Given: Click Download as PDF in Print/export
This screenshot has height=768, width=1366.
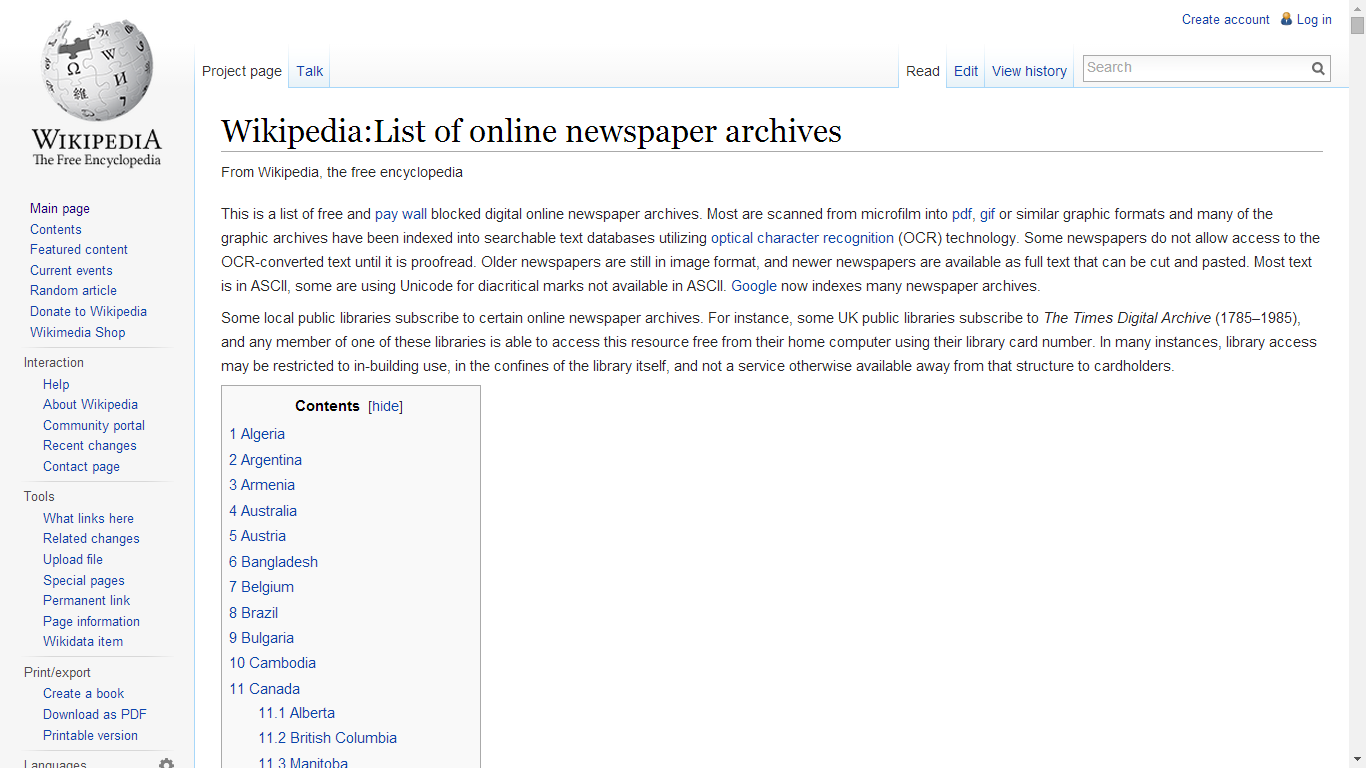Looking at the screenshot, I should tap(94, 714).
